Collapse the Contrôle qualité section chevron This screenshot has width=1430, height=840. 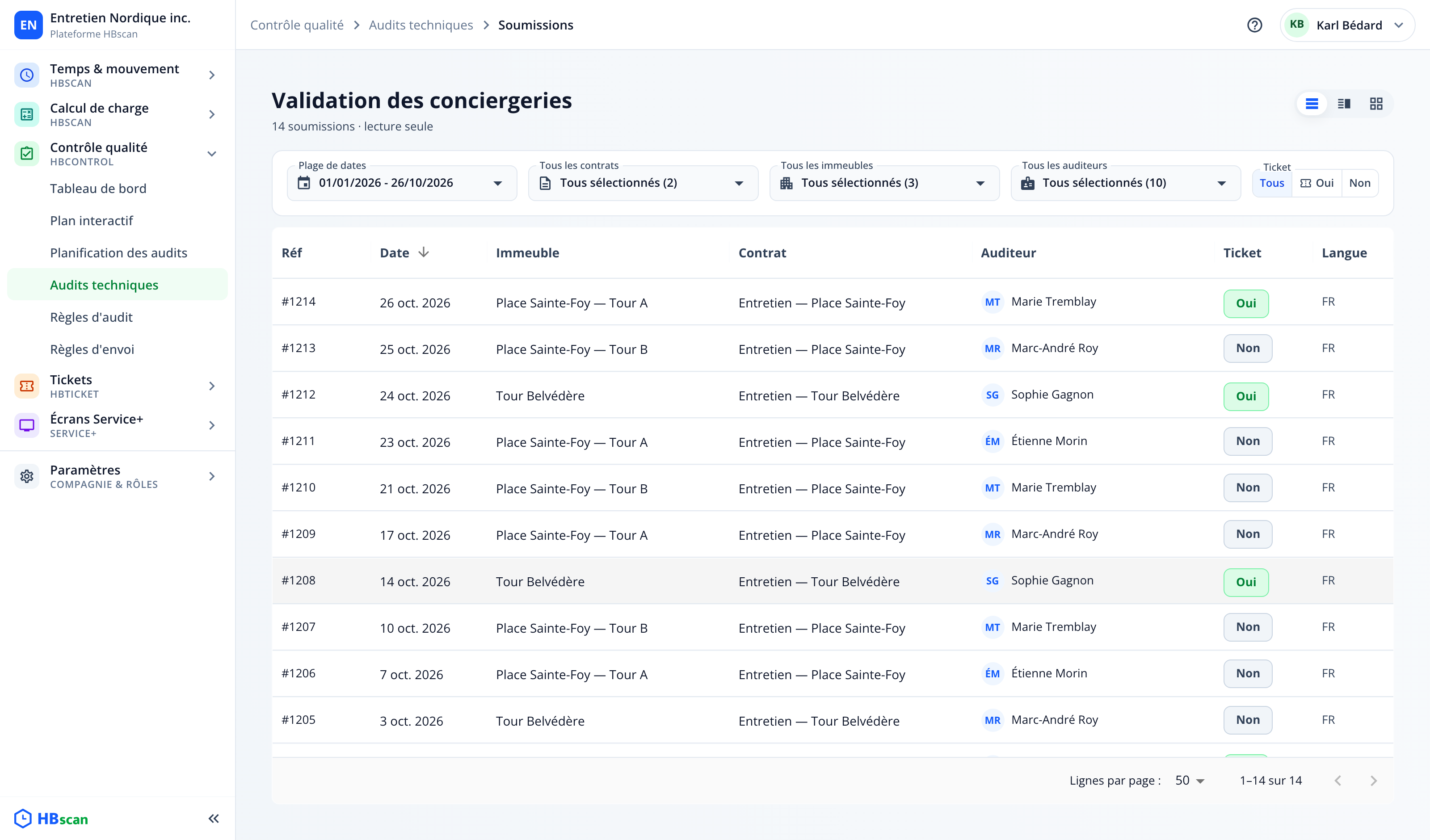pos(212,153)
